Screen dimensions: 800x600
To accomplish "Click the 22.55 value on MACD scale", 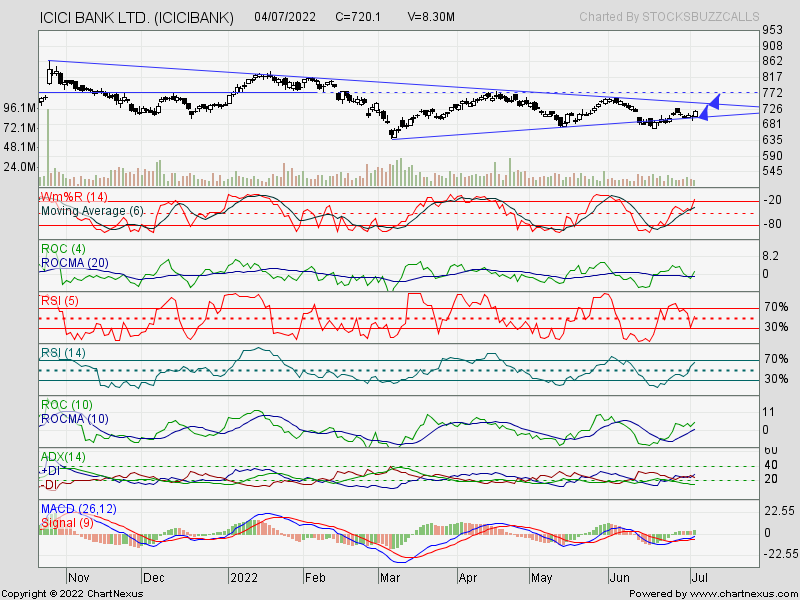I will coord(778,511).
